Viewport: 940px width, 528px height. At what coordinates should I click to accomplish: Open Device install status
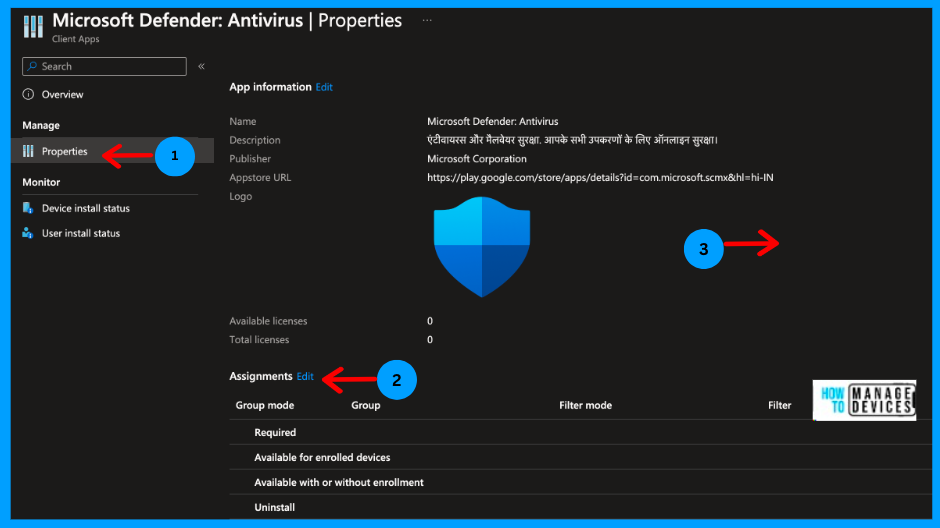pyautogui.click(x=86, y=209)
